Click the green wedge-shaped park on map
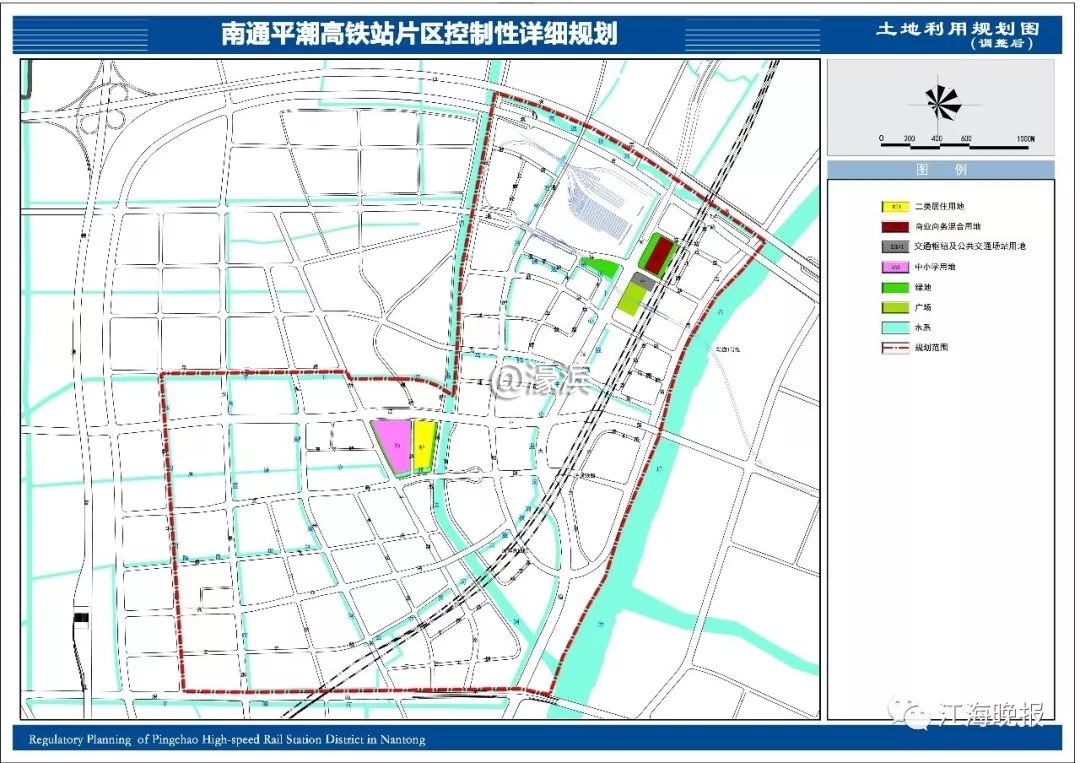Image resolution: width=1080 pixels, height=763 pixels. (x=600, y=267)
